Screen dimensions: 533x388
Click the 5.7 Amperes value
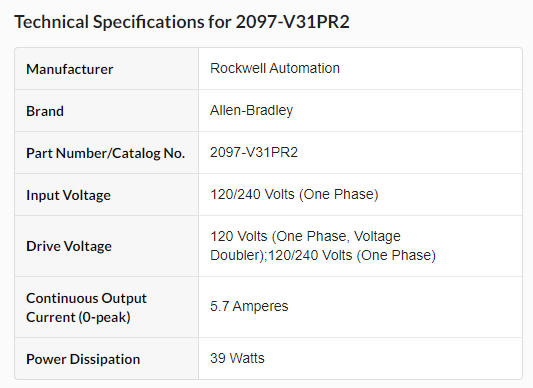click(x=249, y=306)
